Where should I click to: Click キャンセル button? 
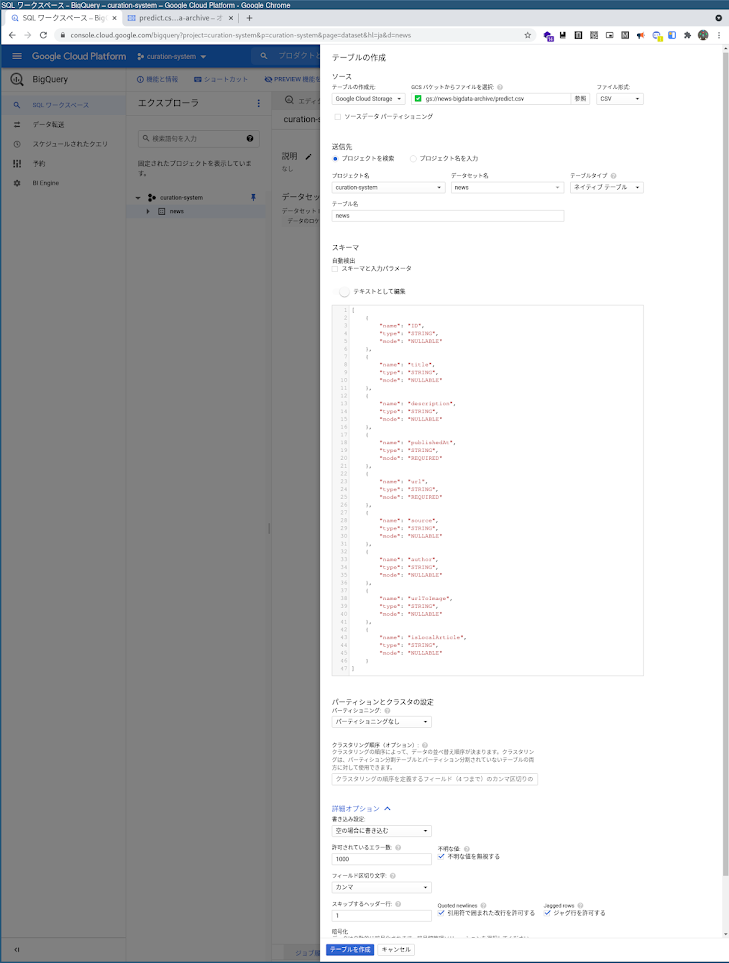tap(396, 949)
